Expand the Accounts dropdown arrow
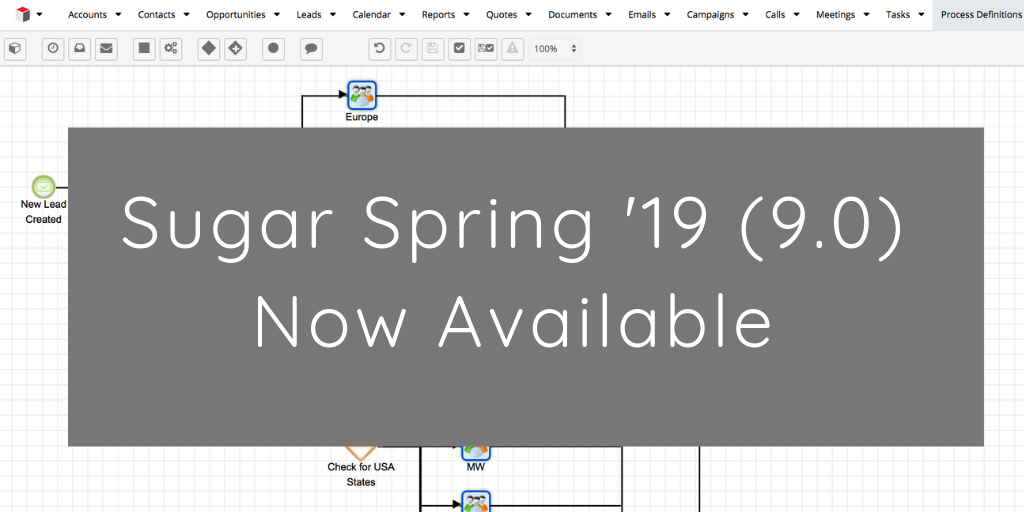Image resolution: width=1024 pixels, height=512 pixels. coord(118,14)
